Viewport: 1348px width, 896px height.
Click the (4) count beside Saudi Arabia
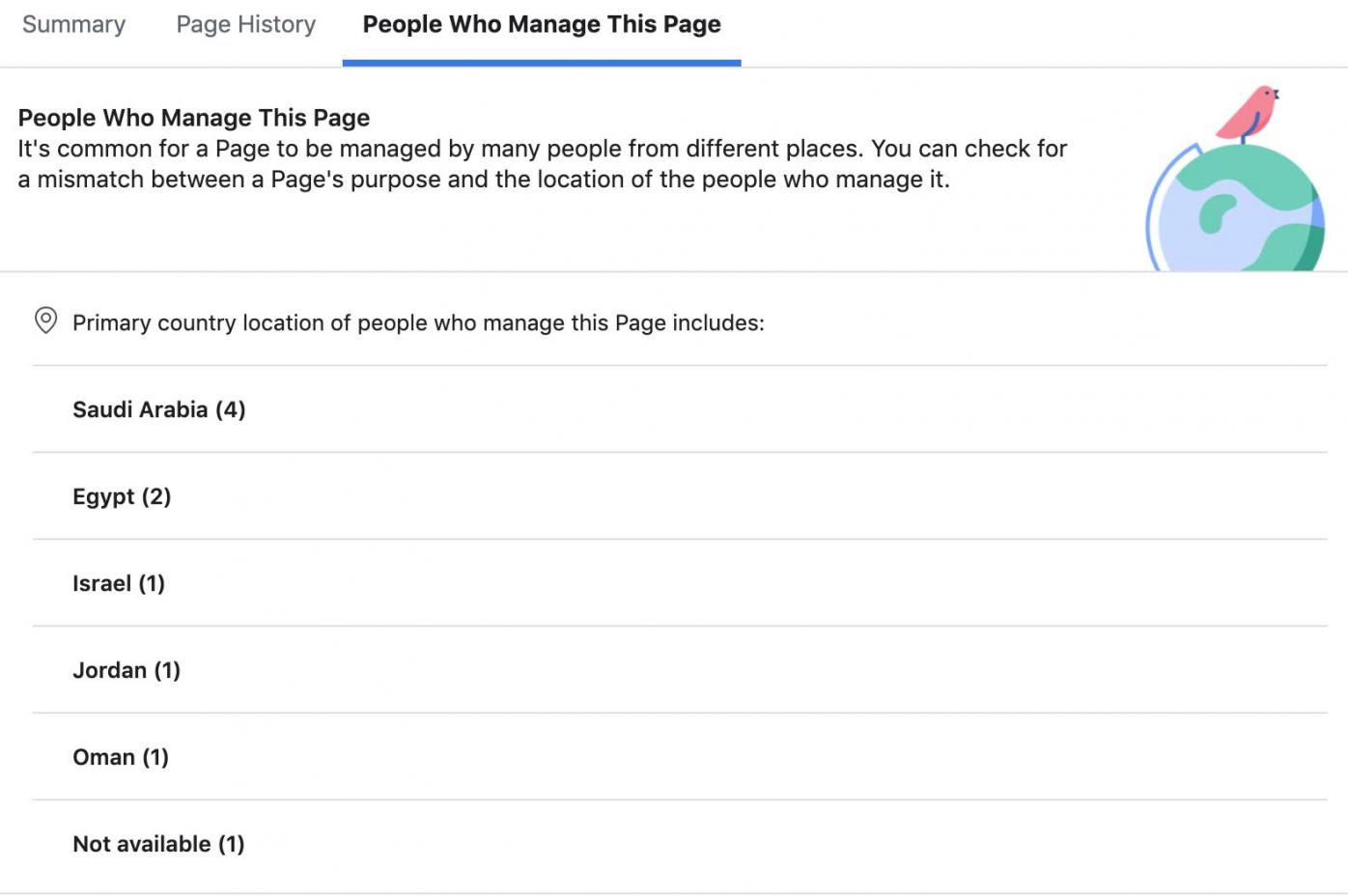click(231, 409)
